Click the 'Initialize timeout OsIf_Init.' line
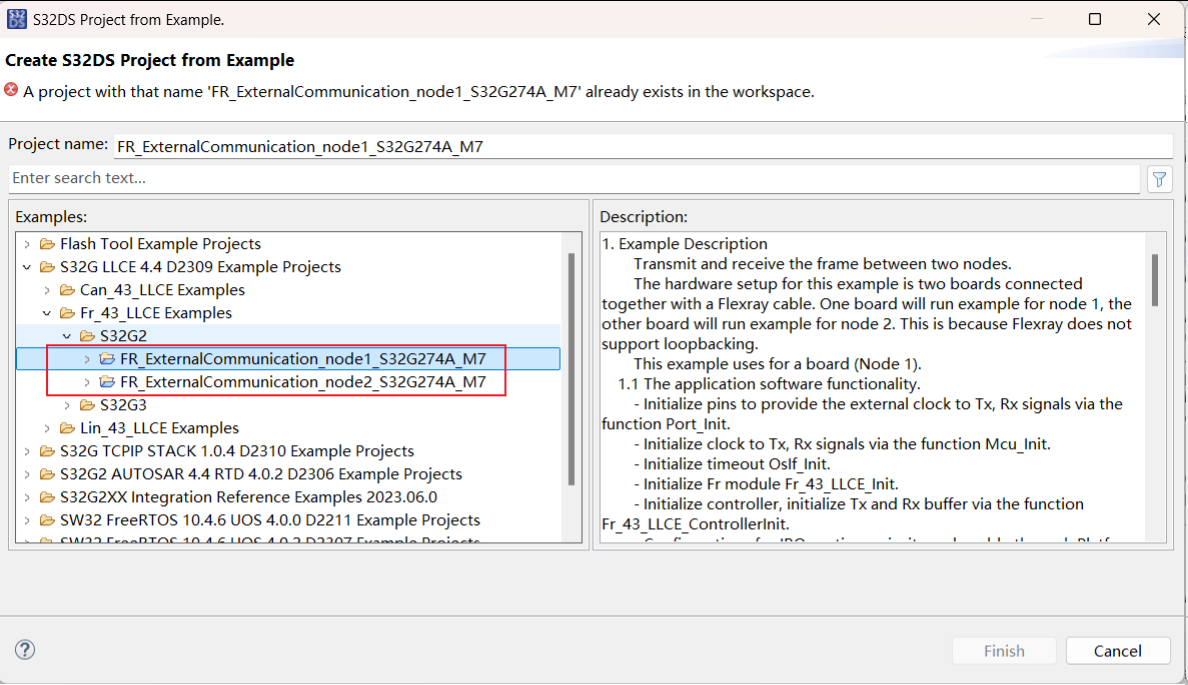The height and width of the screenshot is (685, 1188). (732, 464)
